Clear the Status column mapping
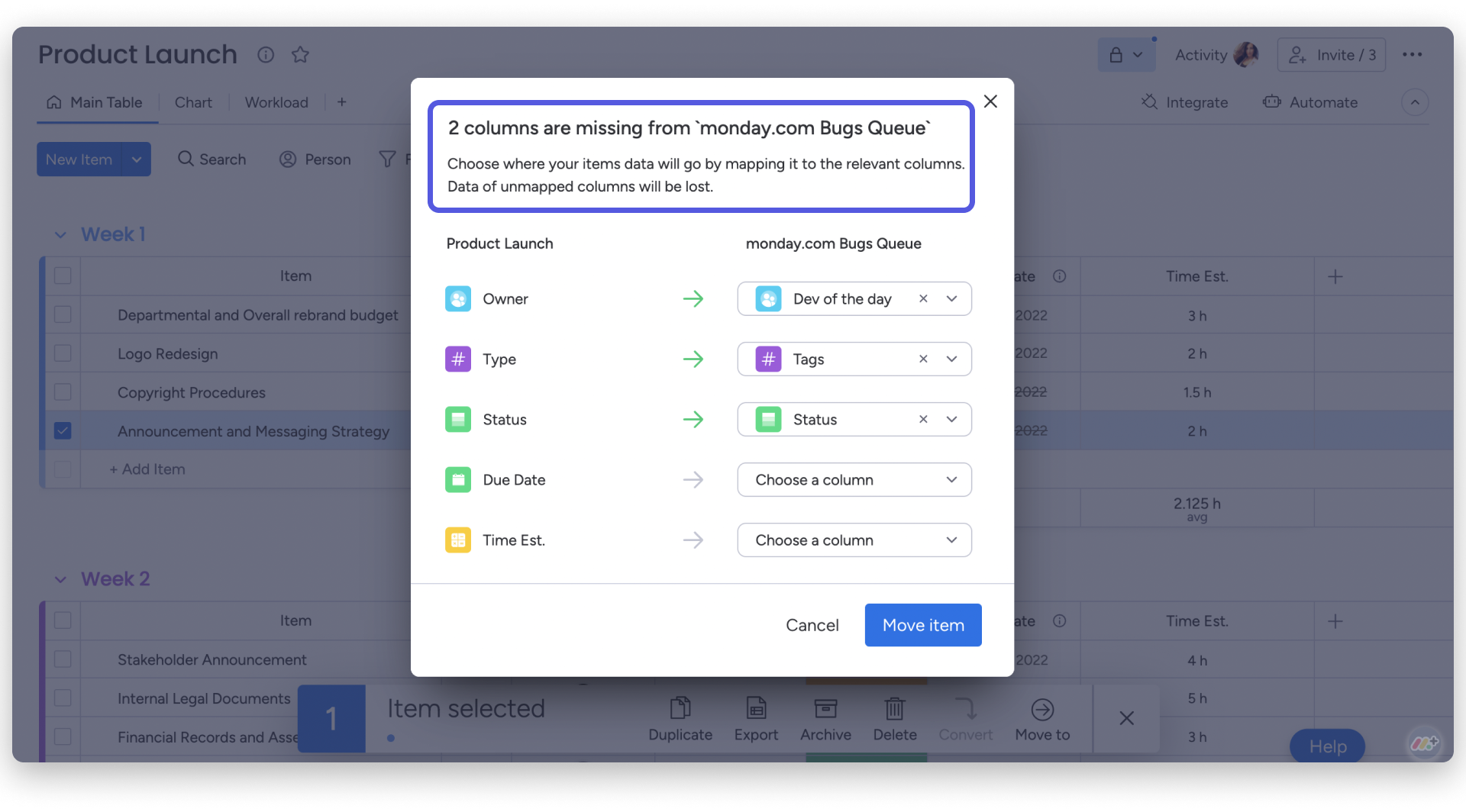 923,420
